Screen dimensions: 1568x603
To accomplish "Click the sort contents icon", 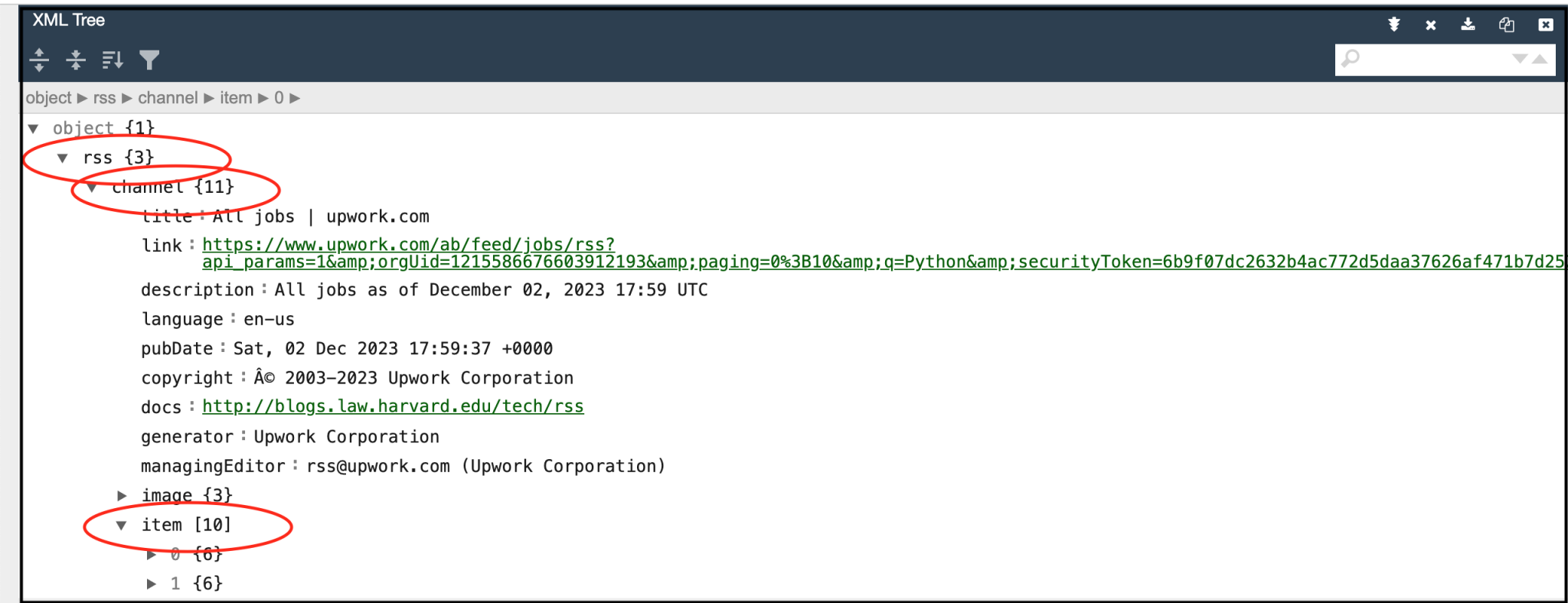I will coord(113,60).
